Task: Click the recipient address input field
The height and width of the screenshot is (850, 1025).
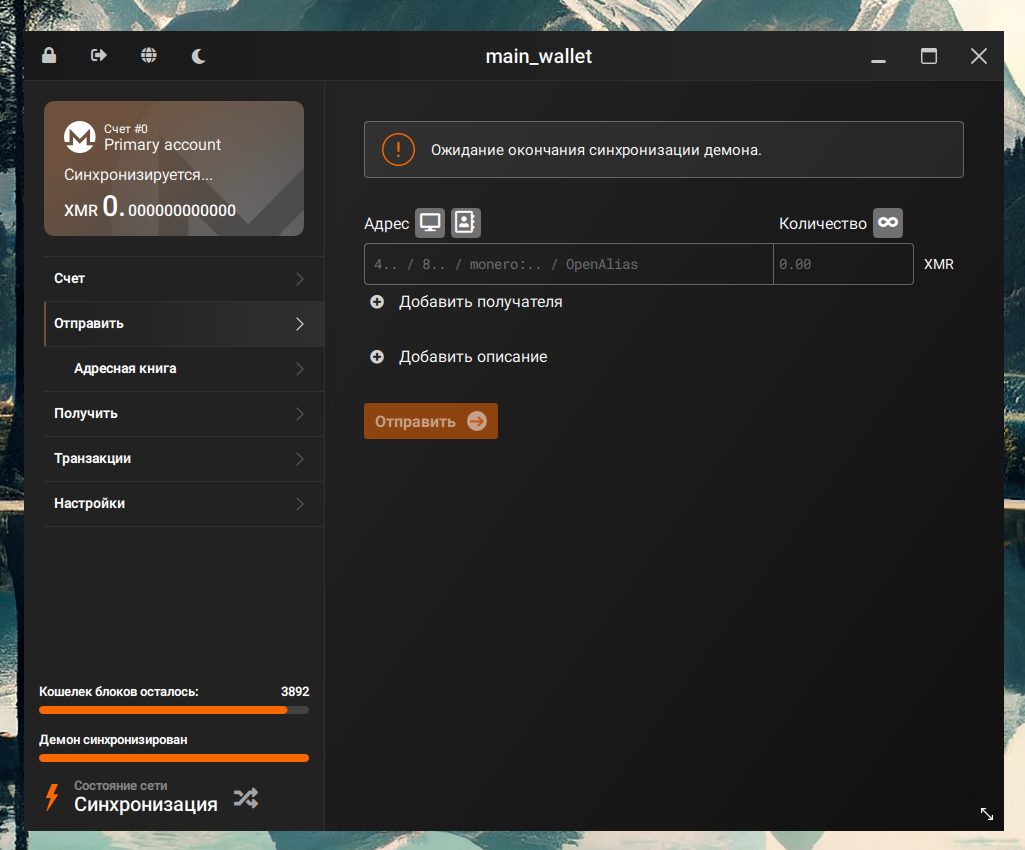Action: coord(568,265)
